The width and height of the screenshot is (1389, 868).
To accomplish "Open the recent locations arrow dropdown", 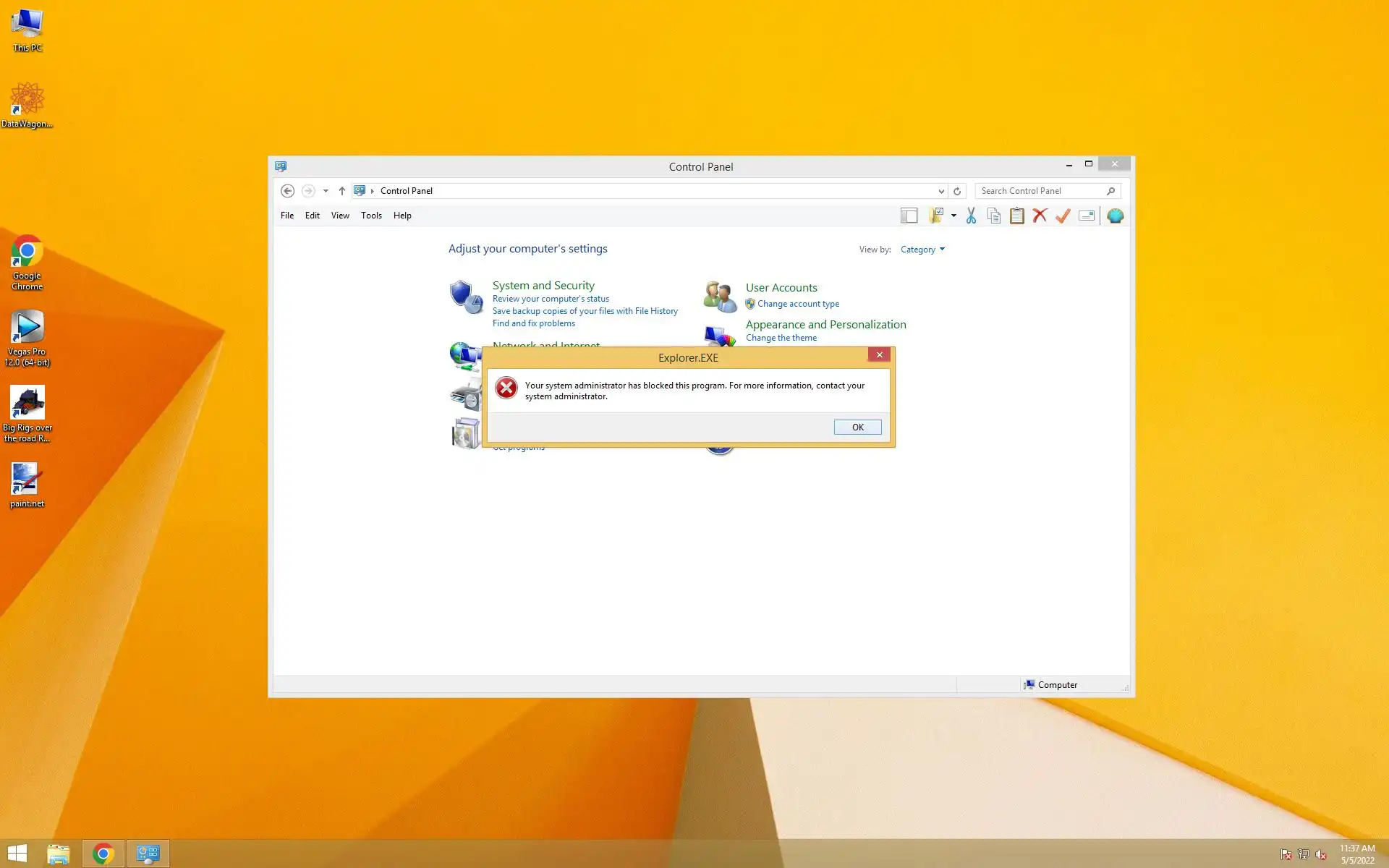I will [x=326, y=191].
